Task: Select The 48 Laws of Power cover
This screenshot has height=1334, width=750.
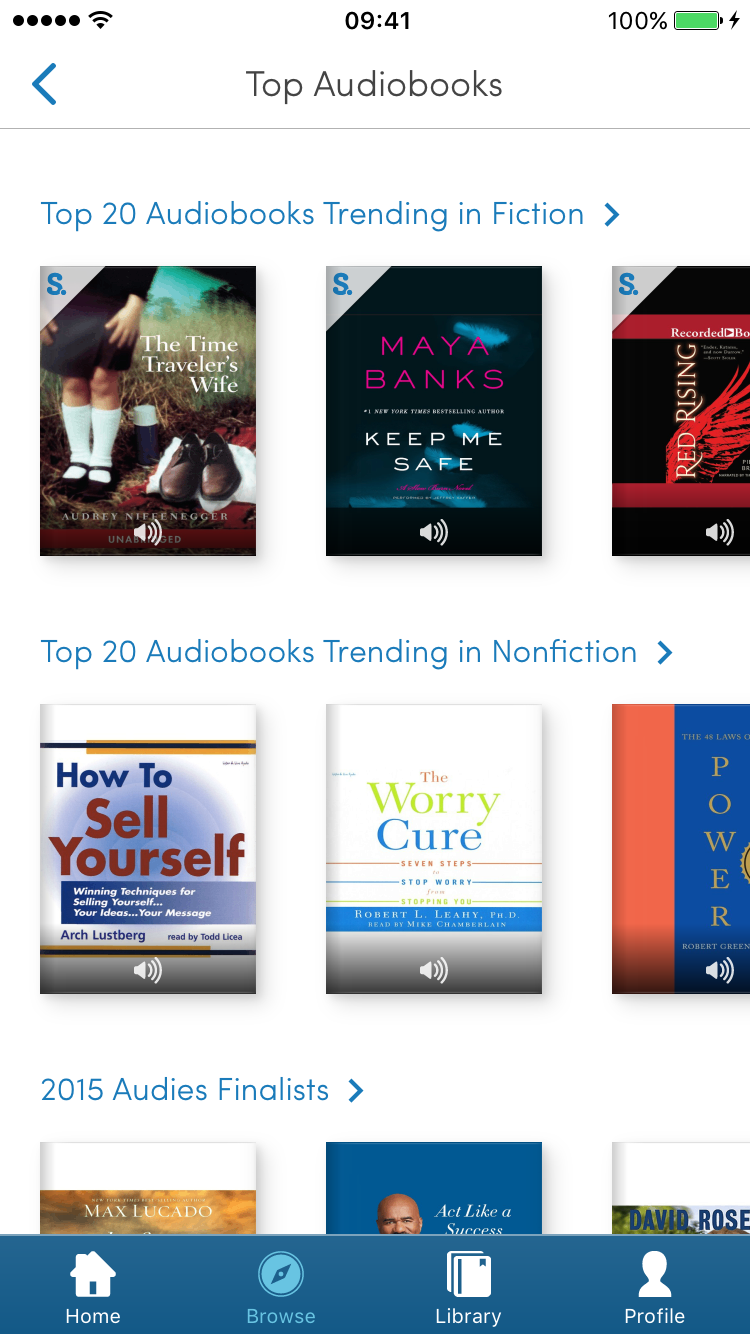Action: [681, 849]
